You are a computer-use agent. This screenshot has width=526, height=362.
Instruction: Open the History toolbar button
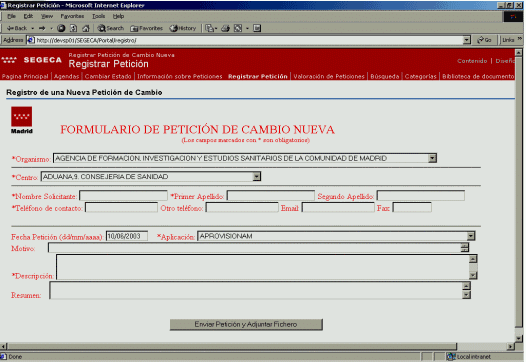coord(183,28)
